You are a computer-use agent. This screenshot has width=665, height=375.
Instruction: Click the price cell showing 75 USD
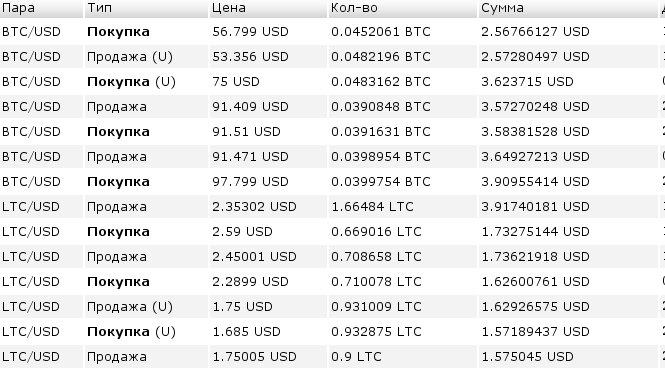pyautogui.click(x=268, y=82)
